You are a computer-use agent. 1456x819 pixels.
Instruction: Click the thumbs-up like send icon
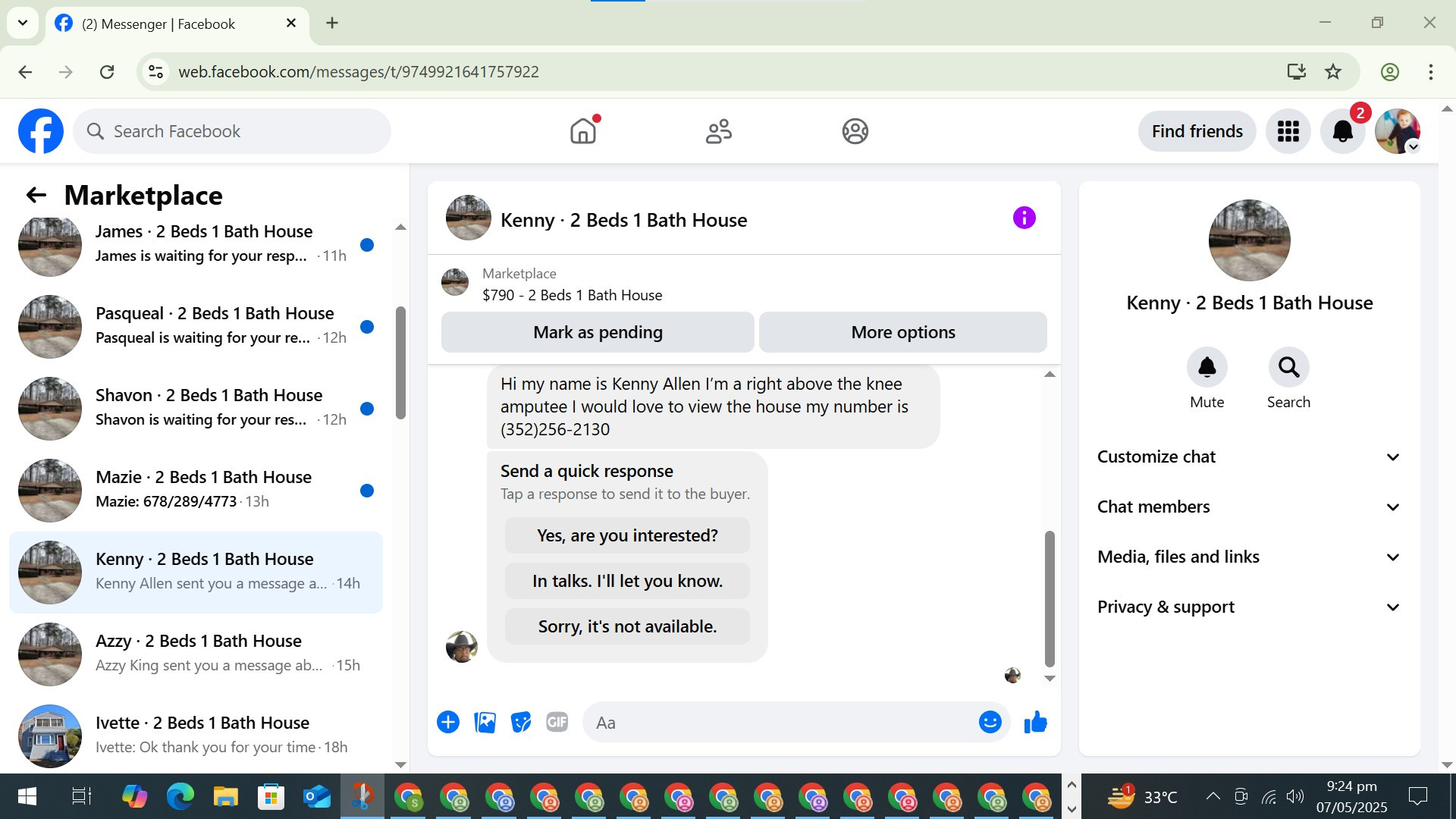coord(1035,723)
